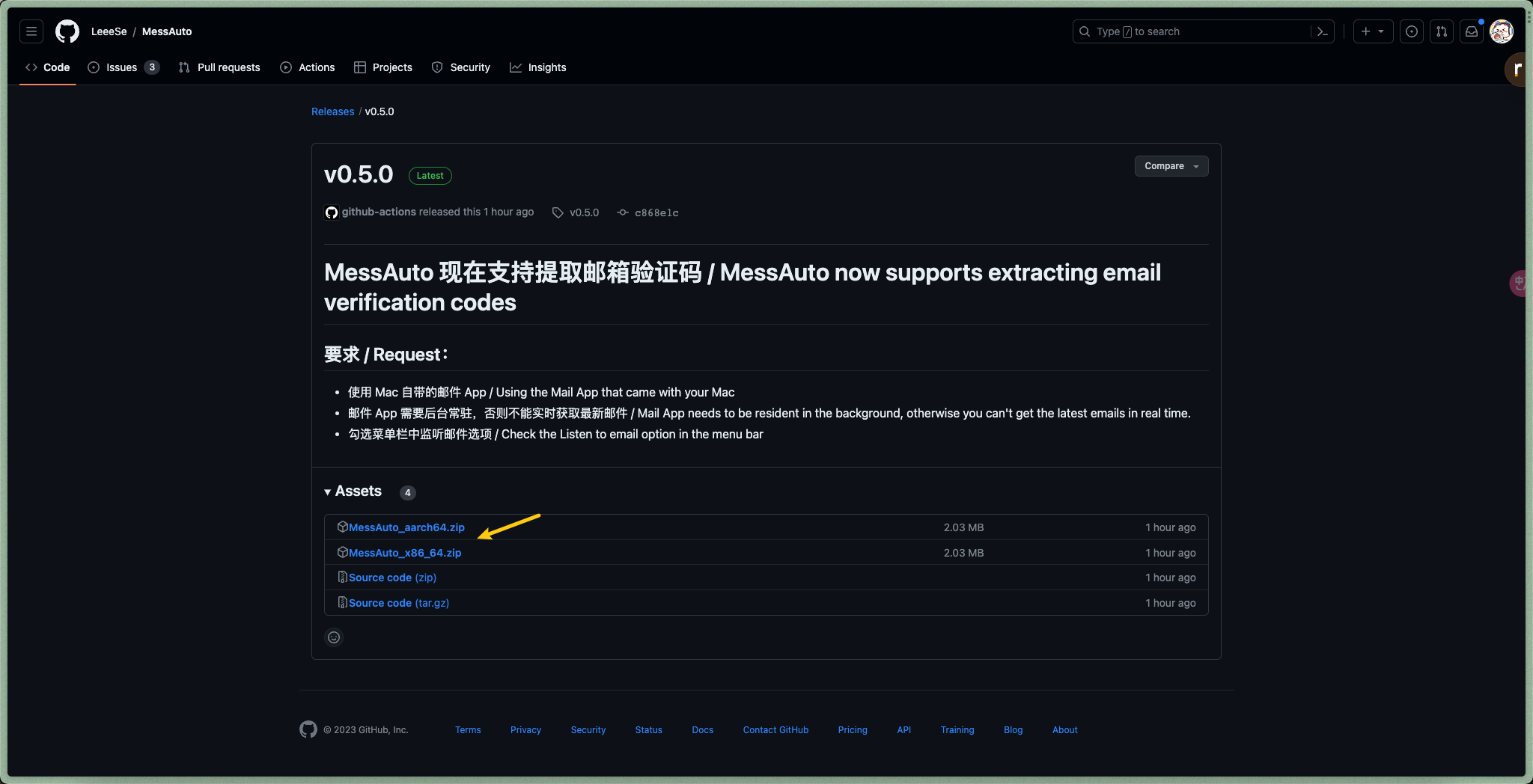Open the Projects tab
This screenshot has width=1533, height=784.
pyautogui.click(x=383, y=67)
